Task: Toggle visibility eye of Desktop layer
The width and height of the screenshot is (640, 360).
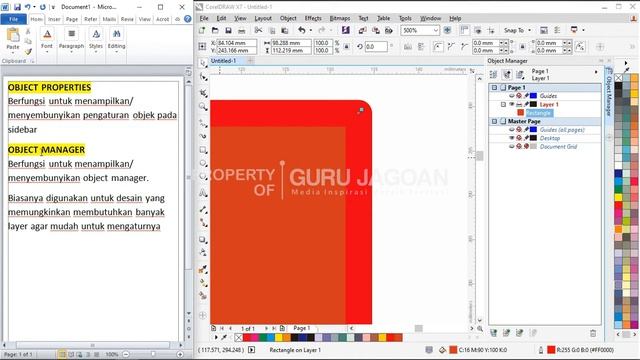Action: click(511, 138)
